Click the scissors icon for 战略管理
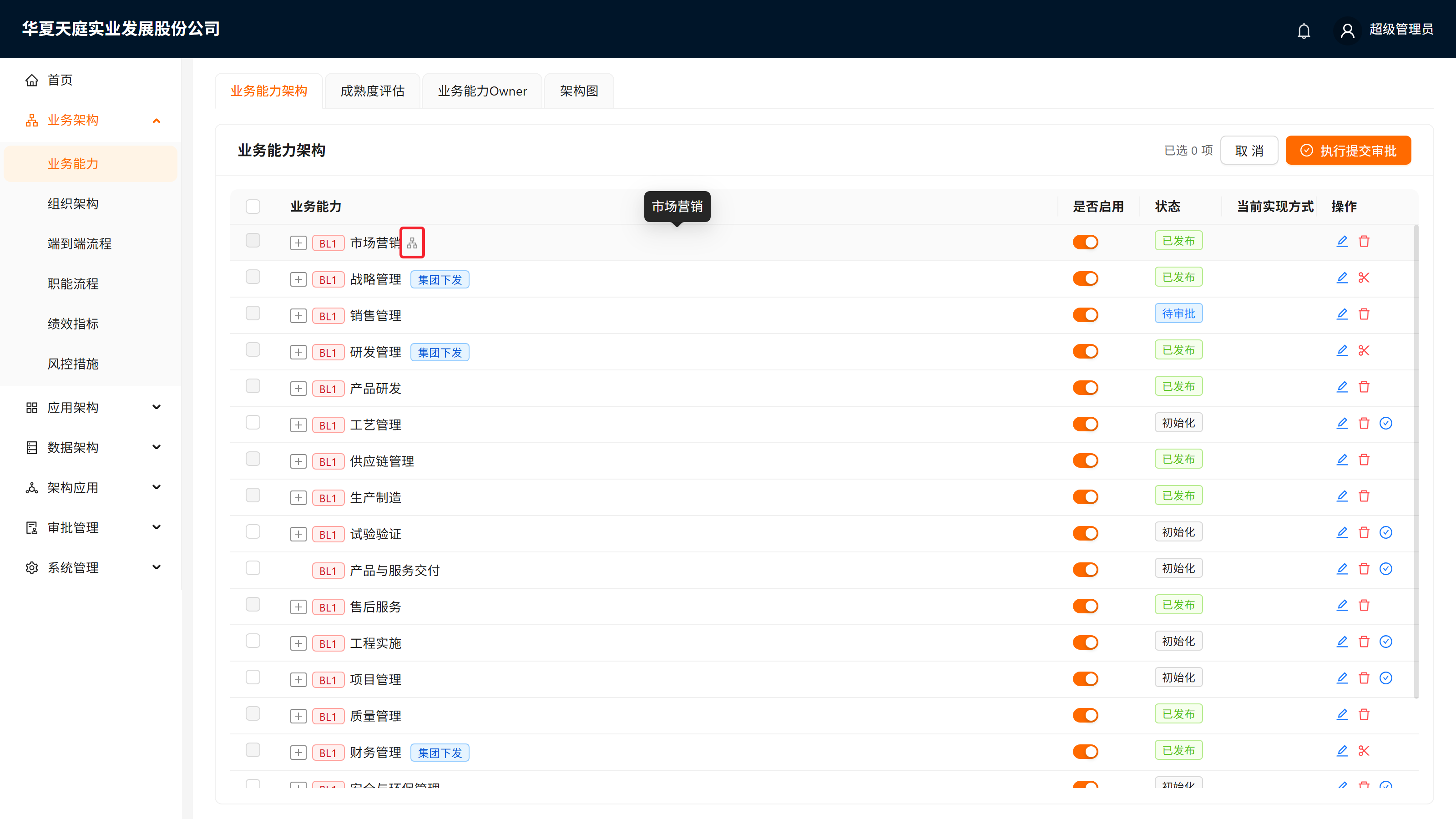 (1364, 278)
